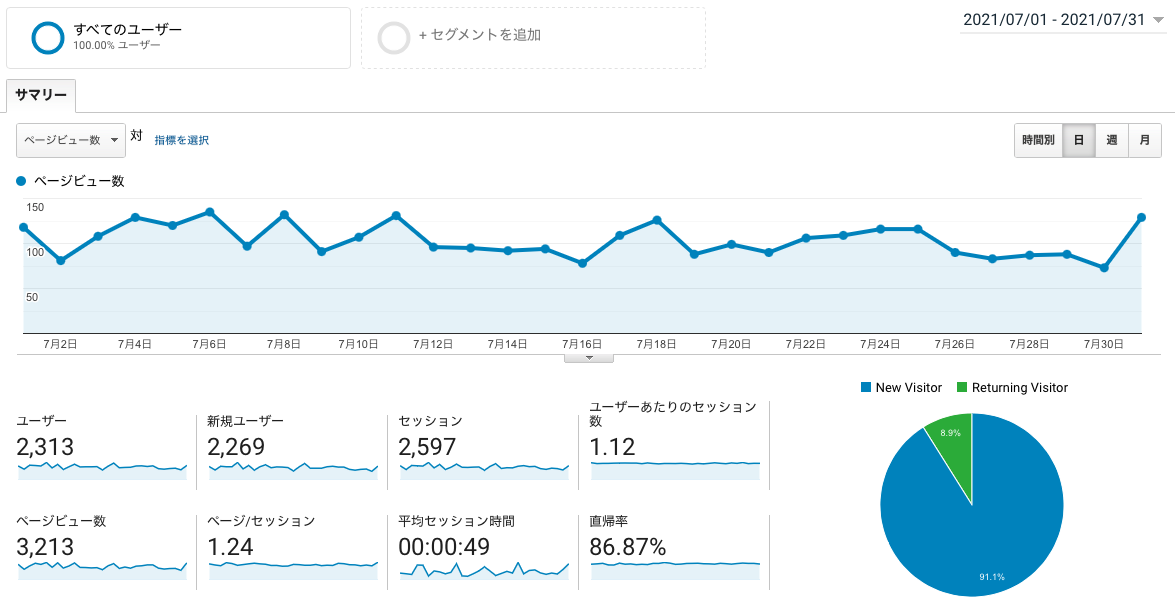The image size is (1175, 606).
Task: Click the New Visitor blue legend swatch
Action: point(866,387)
